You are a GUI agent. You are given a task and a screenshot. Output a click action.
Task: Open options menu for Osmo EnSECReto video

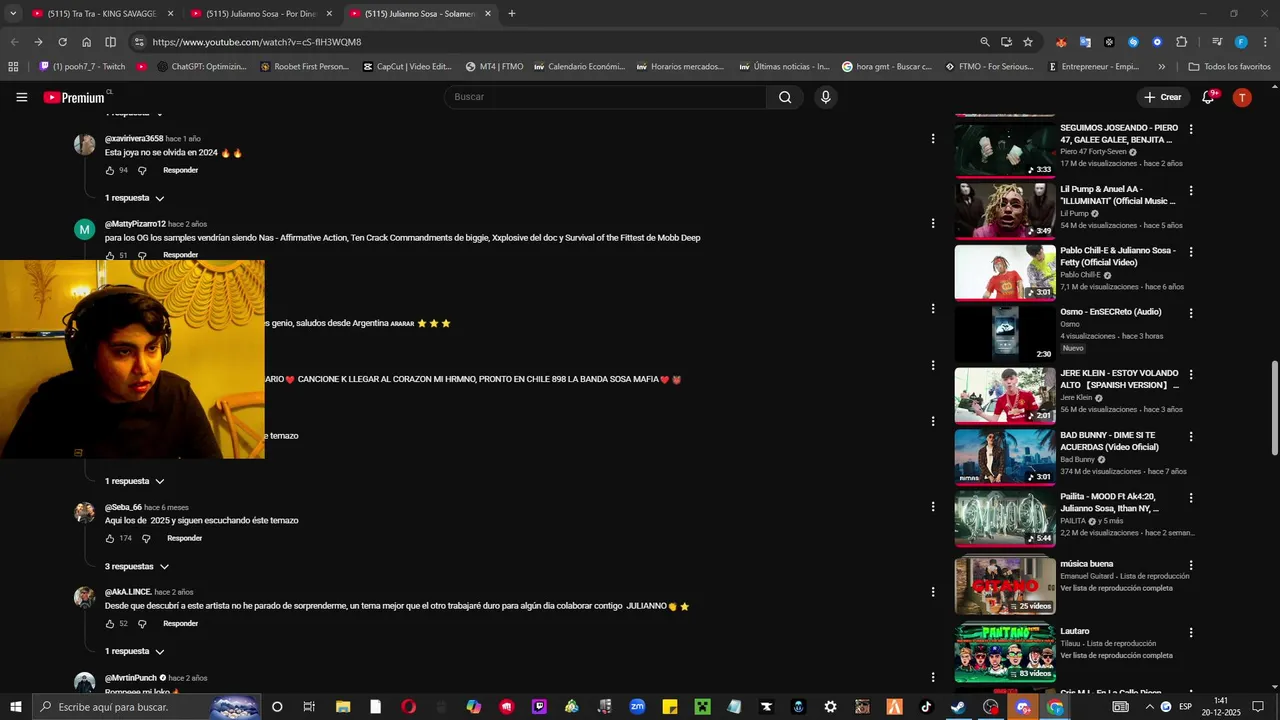[x=1190, y=313]
